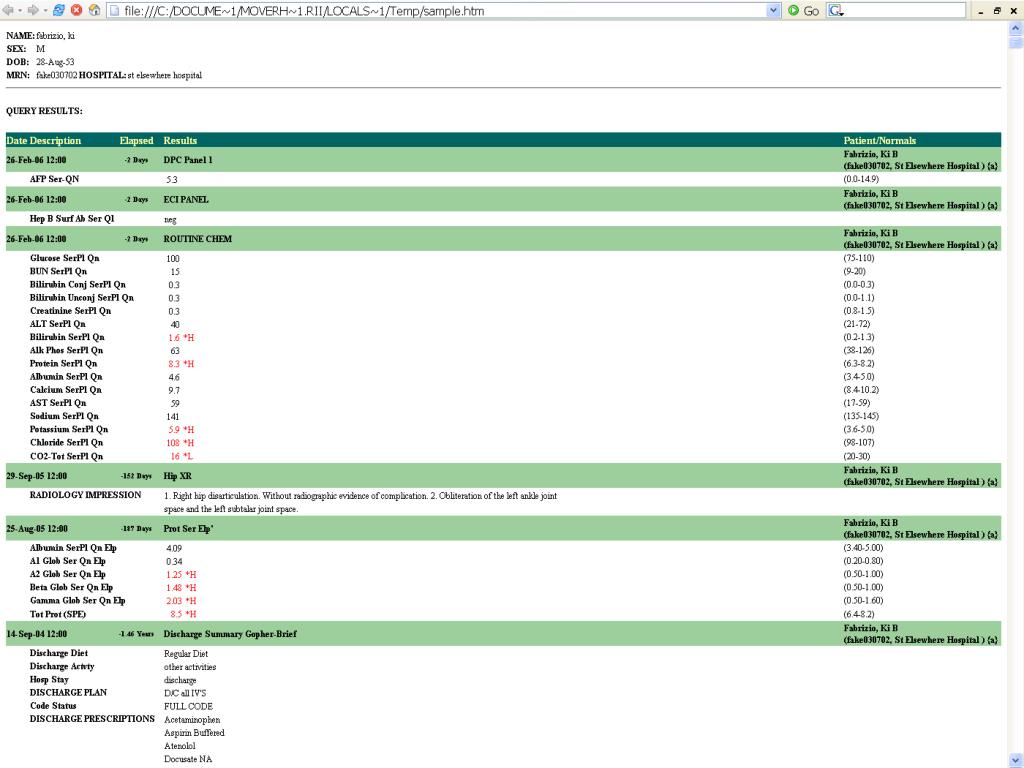Click 'Acetaminophen' in the prescriptions list
1024x768 pixels.
point(192,720)
